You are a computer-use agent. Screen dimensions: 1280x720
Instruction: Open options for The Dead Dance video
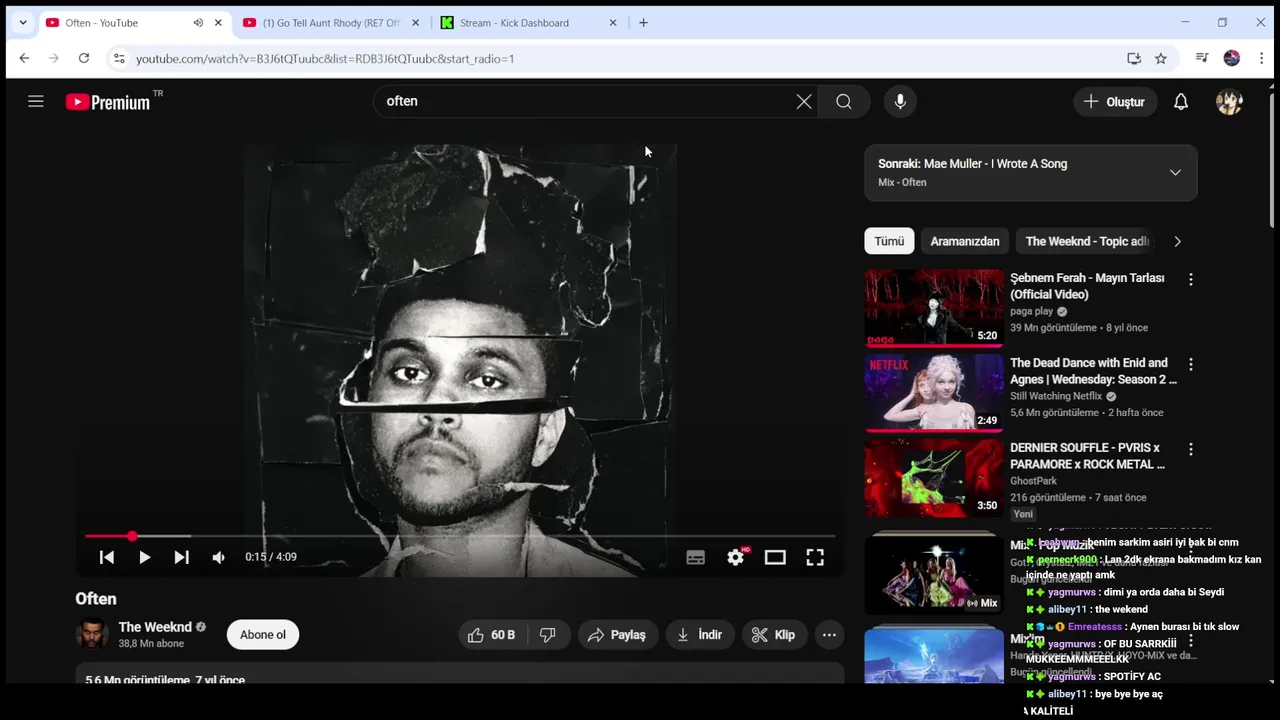(x=1190, y=365)
